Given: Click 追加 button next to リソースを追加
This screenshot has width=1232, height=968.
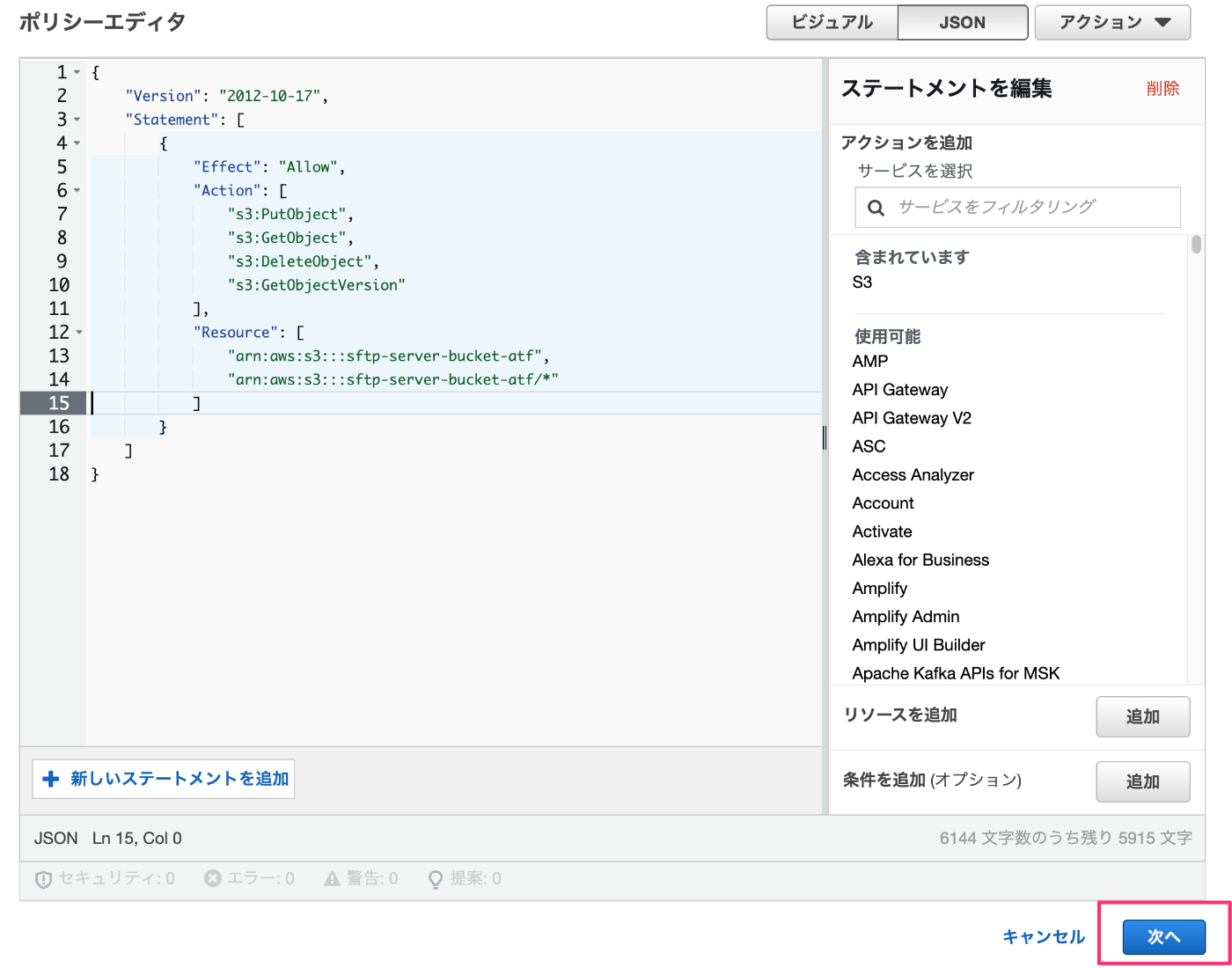Looking at the screenshot, I should [x=1143, y=716].
